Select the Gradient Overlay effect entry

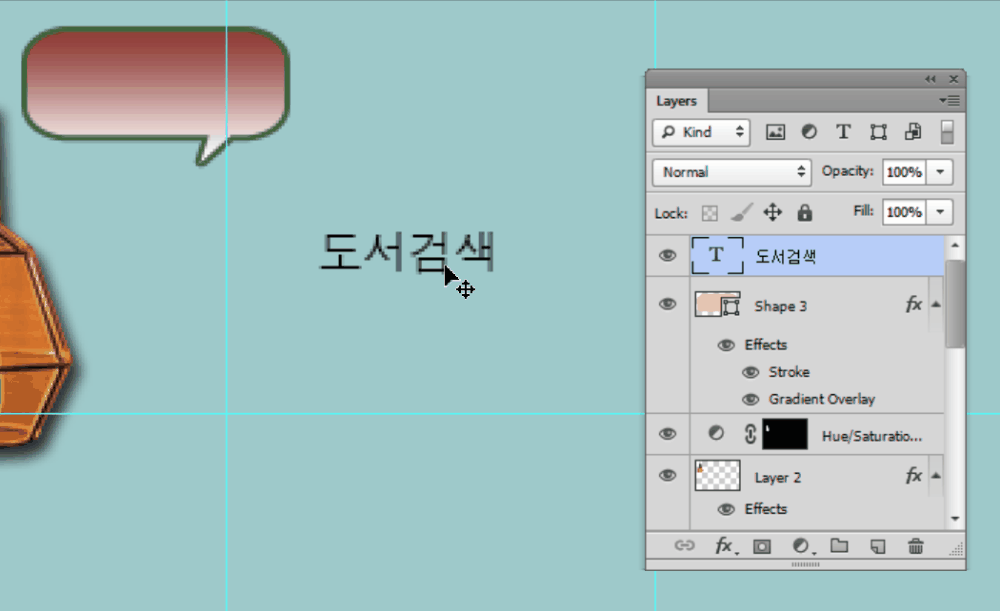(821, 399)
